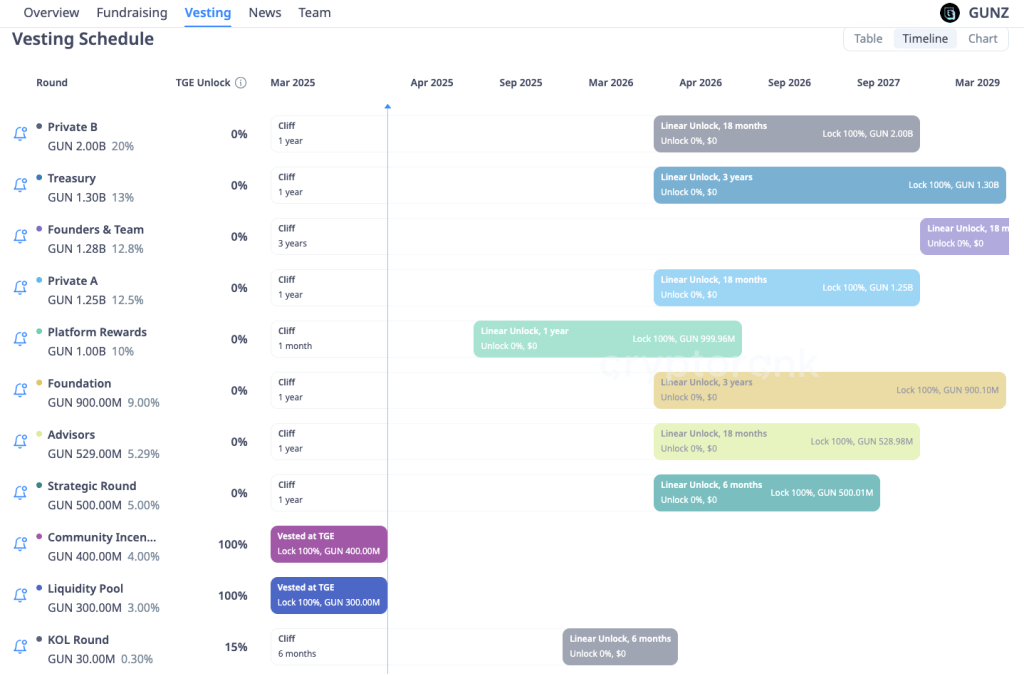
Task: Click the colored dot beside Private B
Action: [x=39, y=126]
